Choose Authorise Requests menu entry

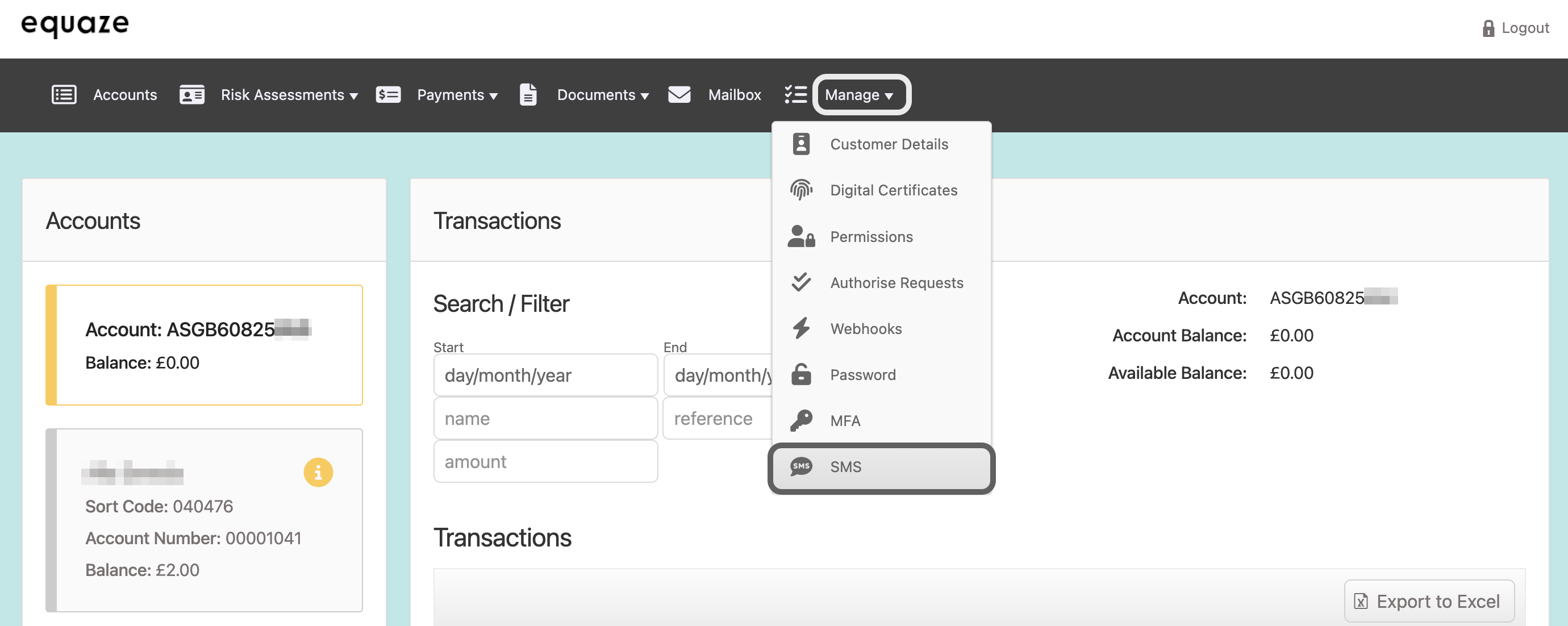[x=896, y=283]
